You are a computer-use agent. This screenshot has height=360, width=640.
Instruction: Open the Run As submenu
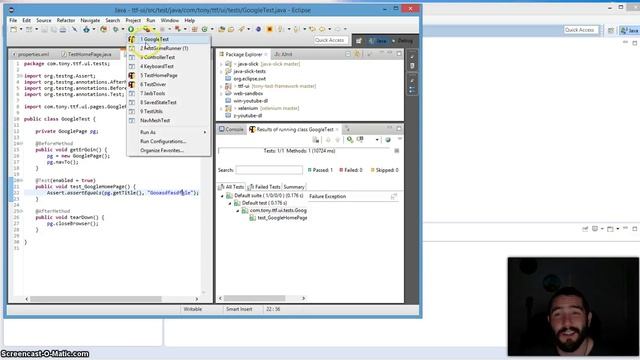[169, 132]
